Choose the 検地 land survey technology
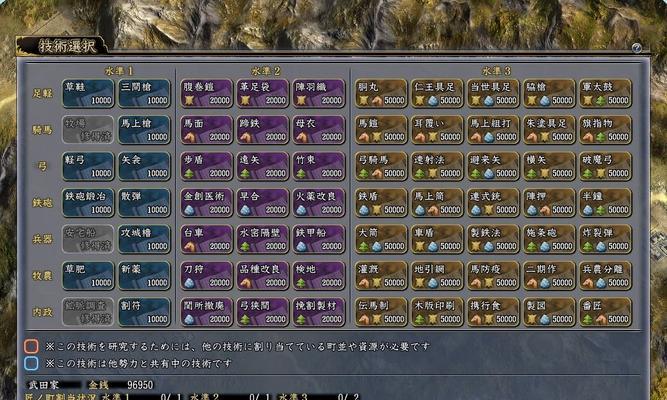 tap(319, 276)
